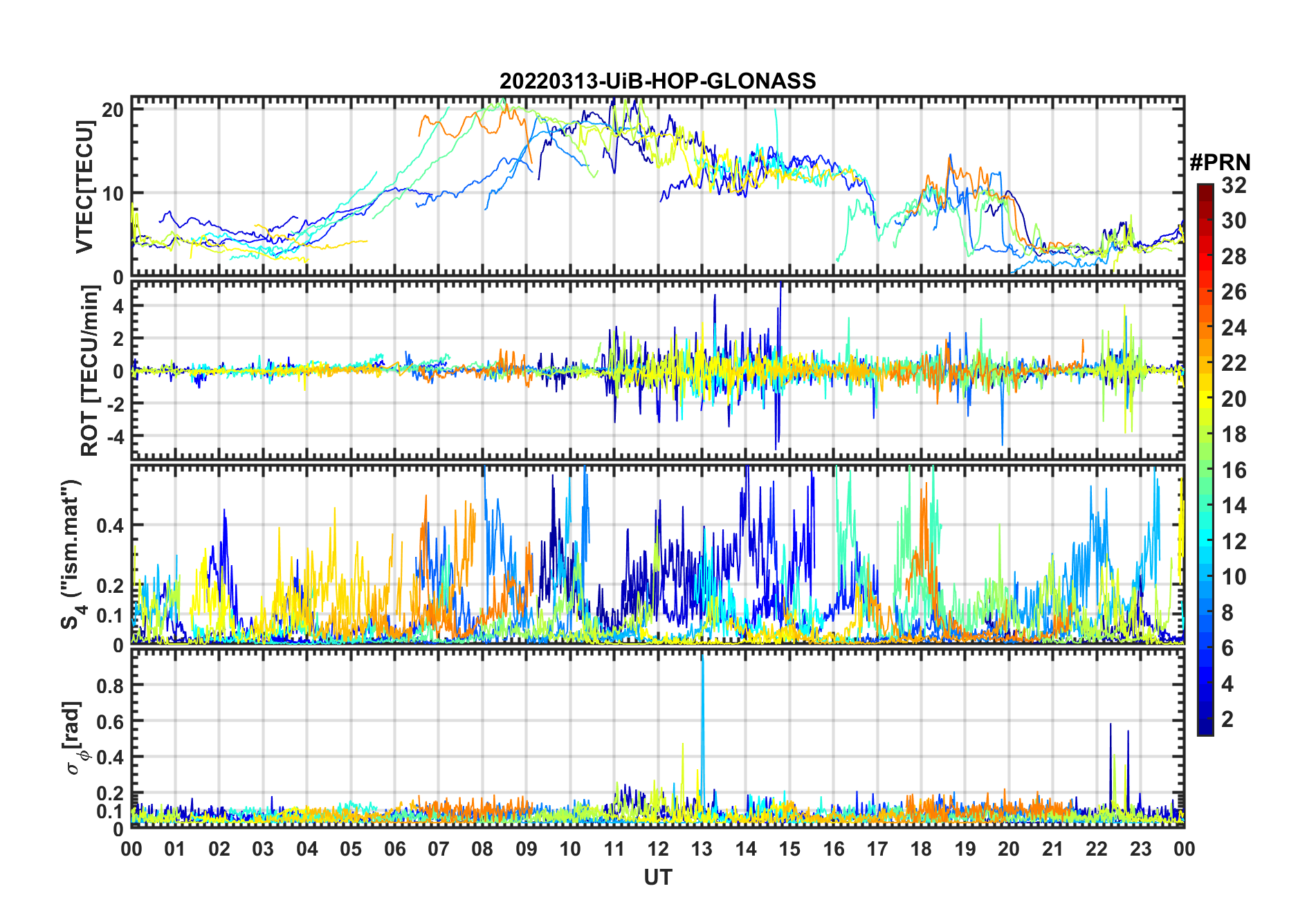
Task: Click the 0.8 tick on the sigma phi axis
Action: [x=110, y=686]
